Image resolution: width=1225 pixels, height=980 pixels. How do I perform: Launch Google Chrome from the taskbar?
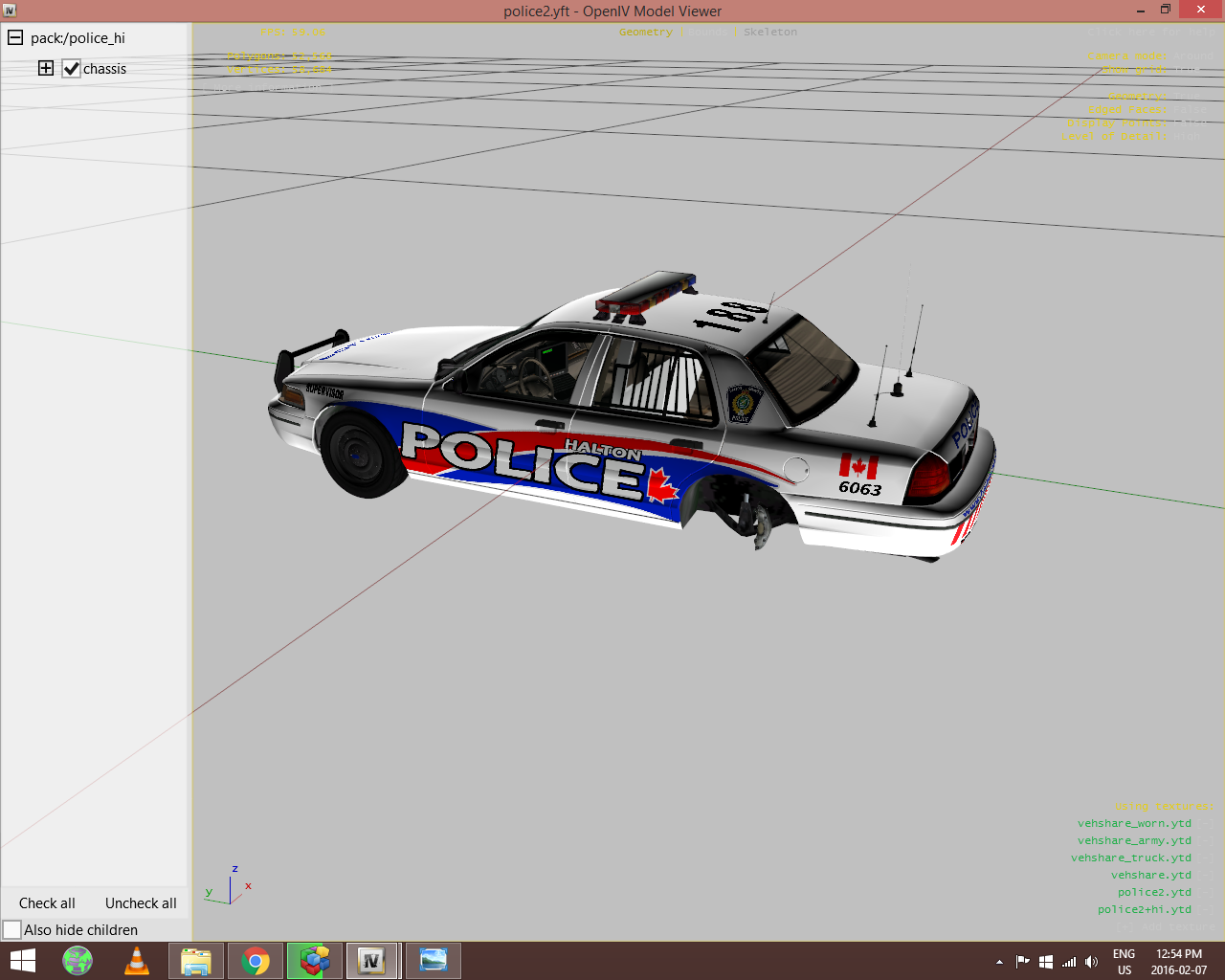pyautogui.click(x=256, y=961)
